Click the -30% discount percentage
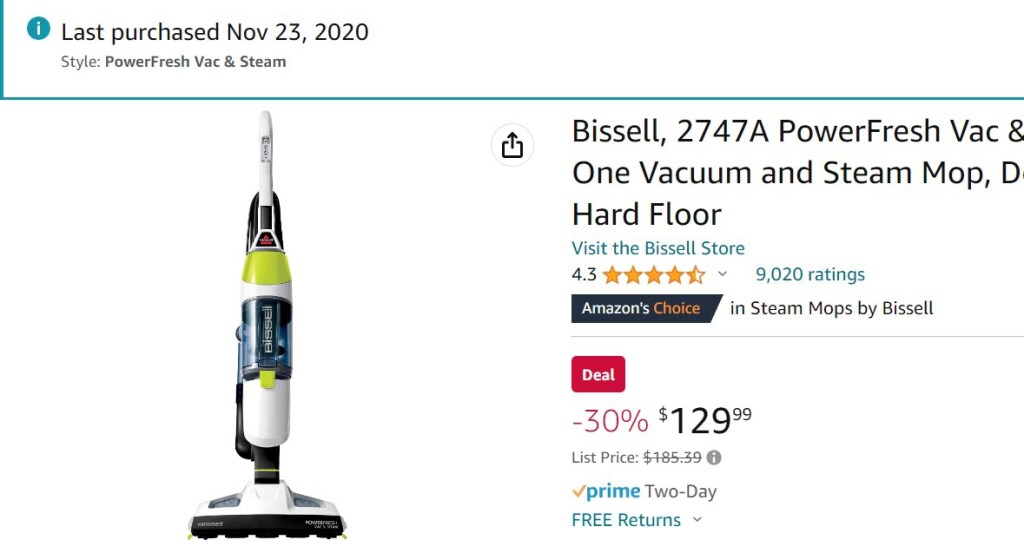The image size is (1024, 553). pyautogui.click(x=610, y=421)
